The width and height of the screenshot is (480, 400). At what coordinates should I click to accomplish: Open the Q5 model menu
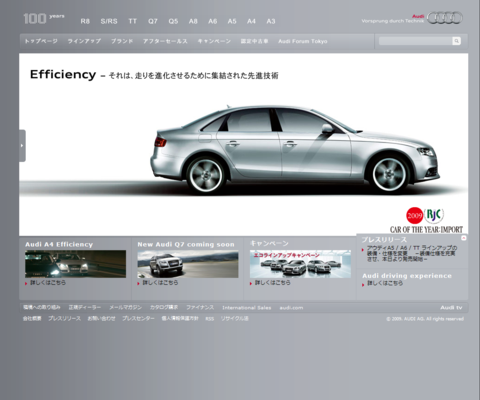pyautogui.click(x=173, y=21)
